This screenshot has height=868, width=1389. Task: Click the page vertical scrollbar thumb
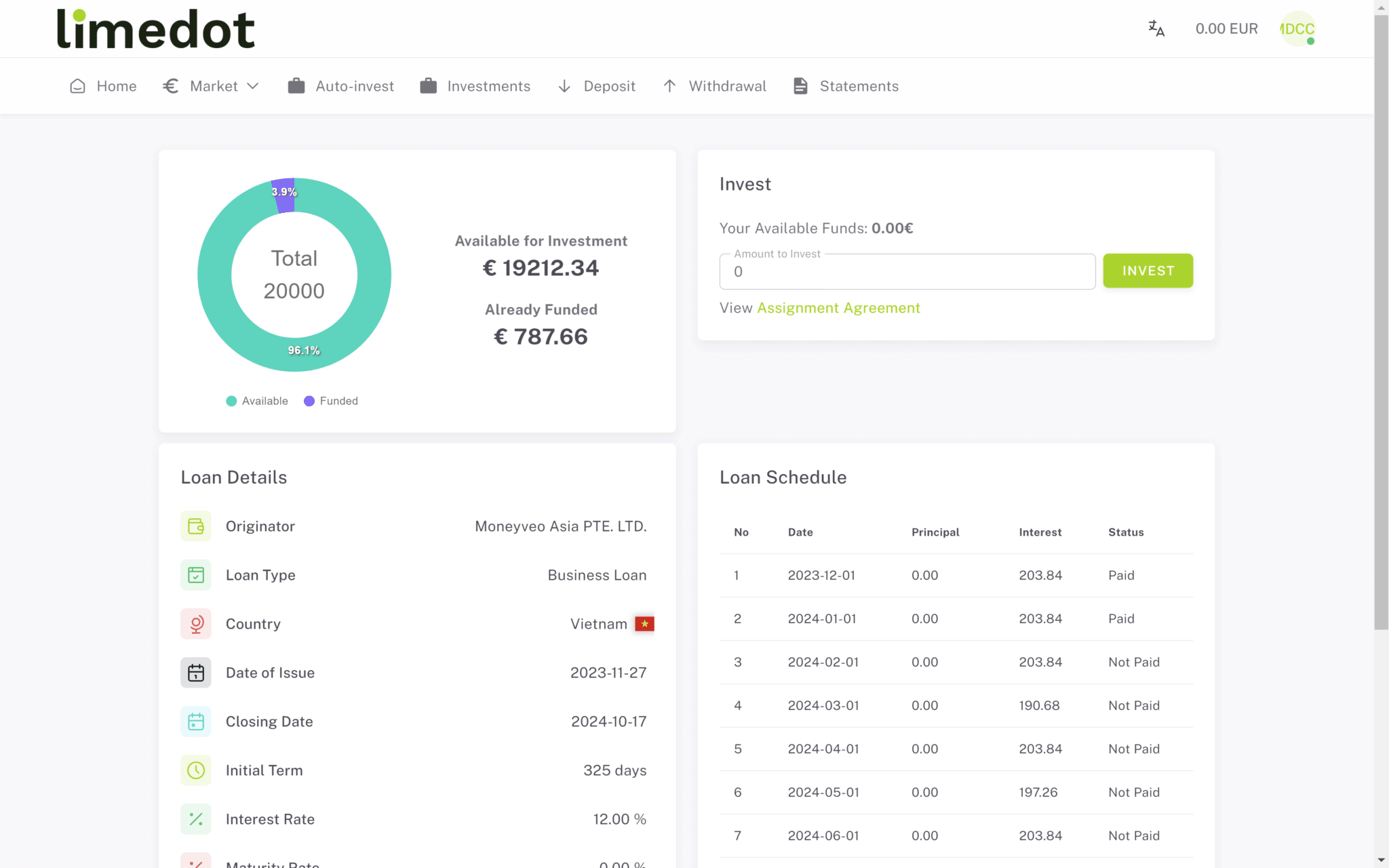1381,322
